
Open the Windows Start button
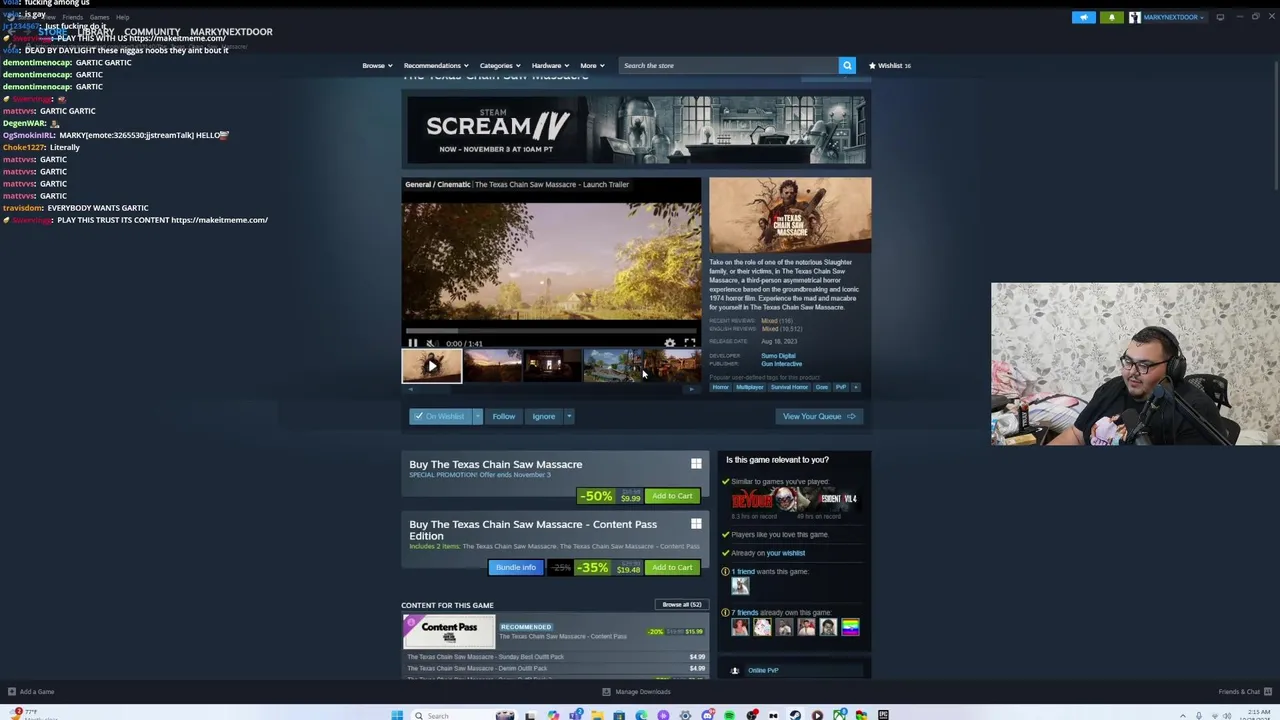coord(397,715)
